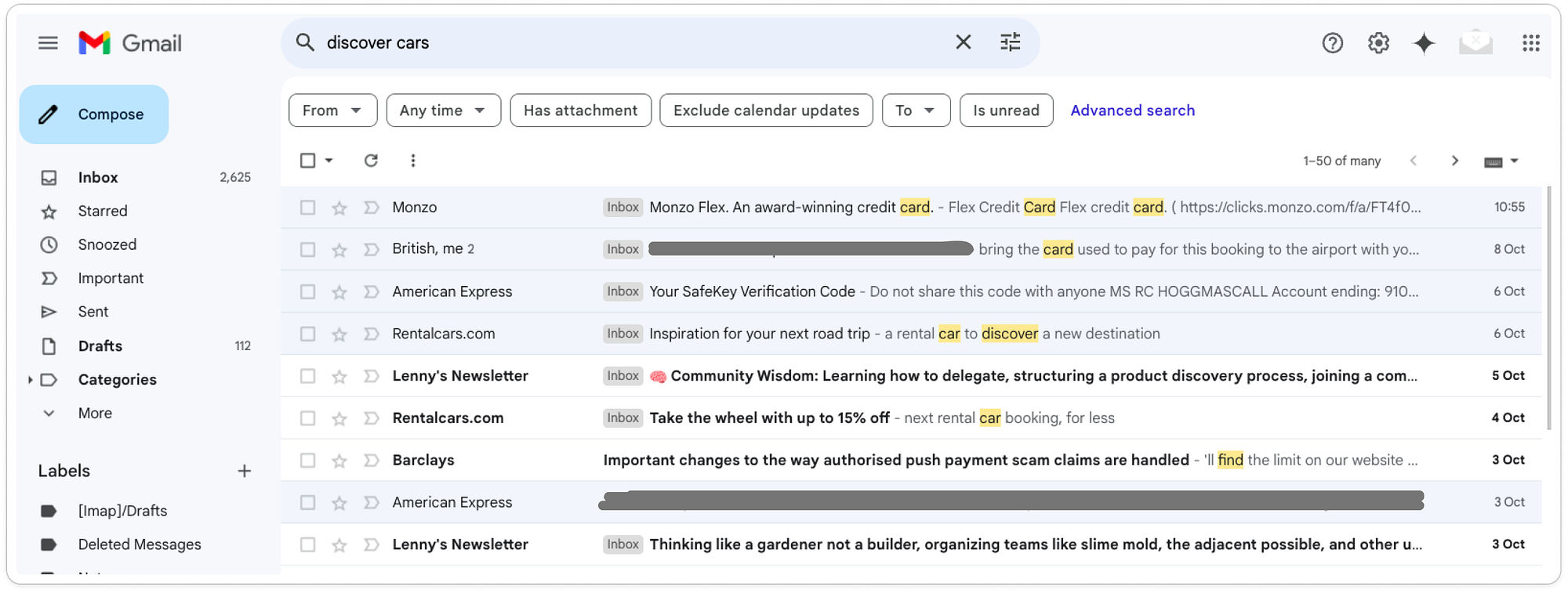1568x593 pixels.
Task: Open the [Imap]/Drafts label
Action: tap(122, 511)
